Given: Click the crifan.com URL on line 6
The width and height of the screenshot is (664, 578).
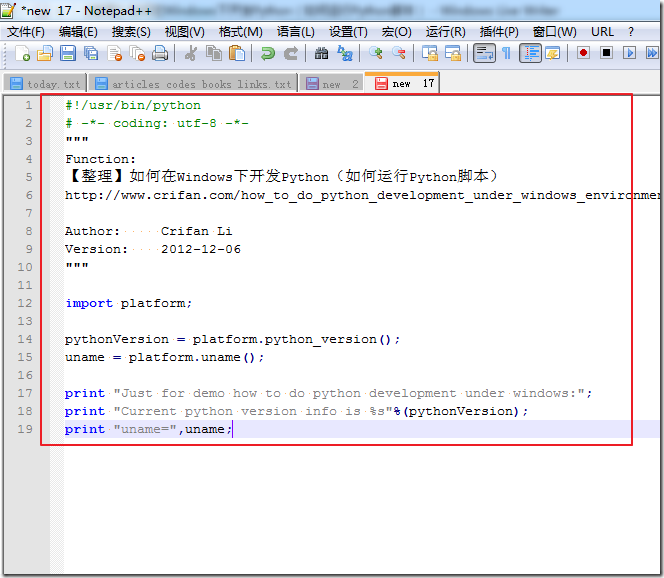Looking at the screenshot, I should pos(362,195).
